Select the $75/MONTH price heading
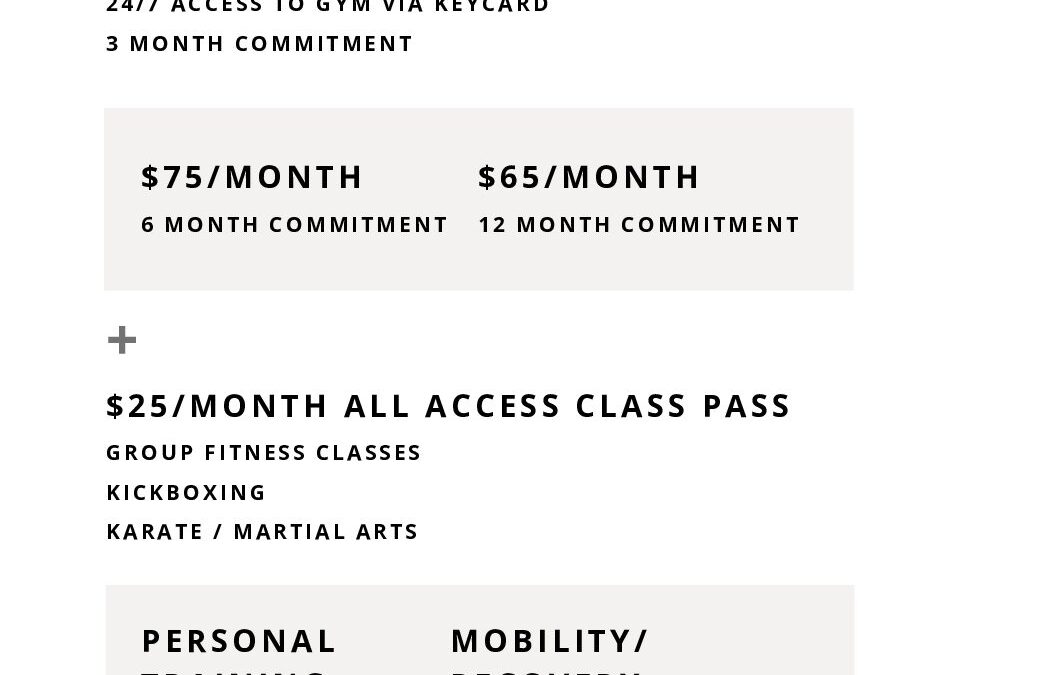 [x=252, y=177]
